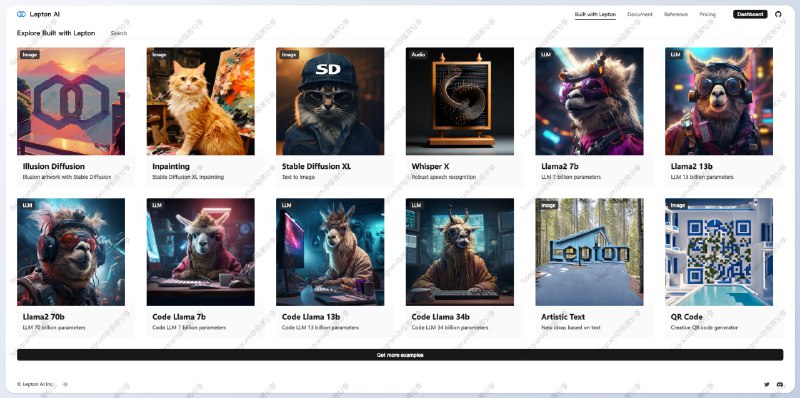
Task: Open the Whisper X audio card
Action: click(x=460, y=117)
